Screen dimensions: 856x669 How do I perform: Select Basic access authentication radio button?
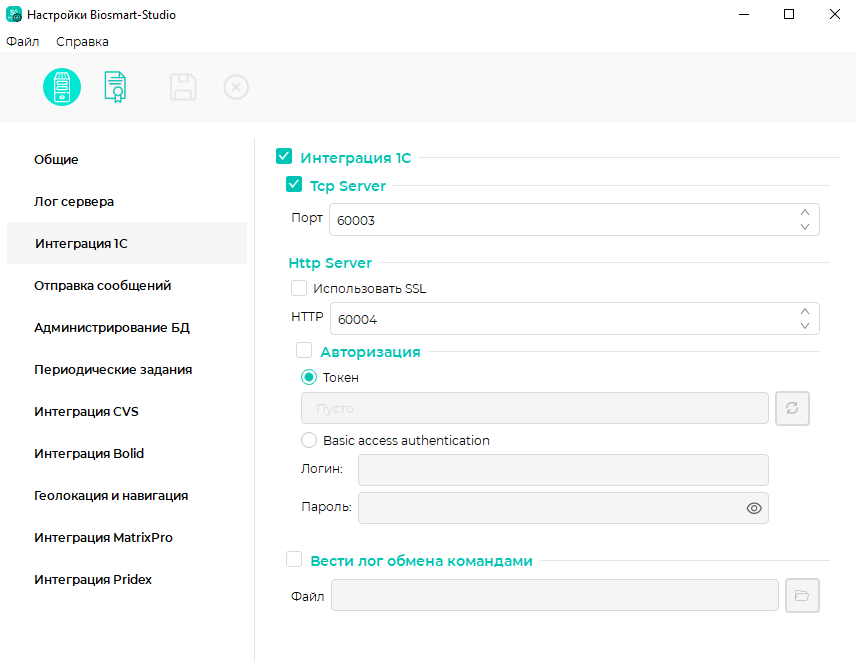(309, 440)
